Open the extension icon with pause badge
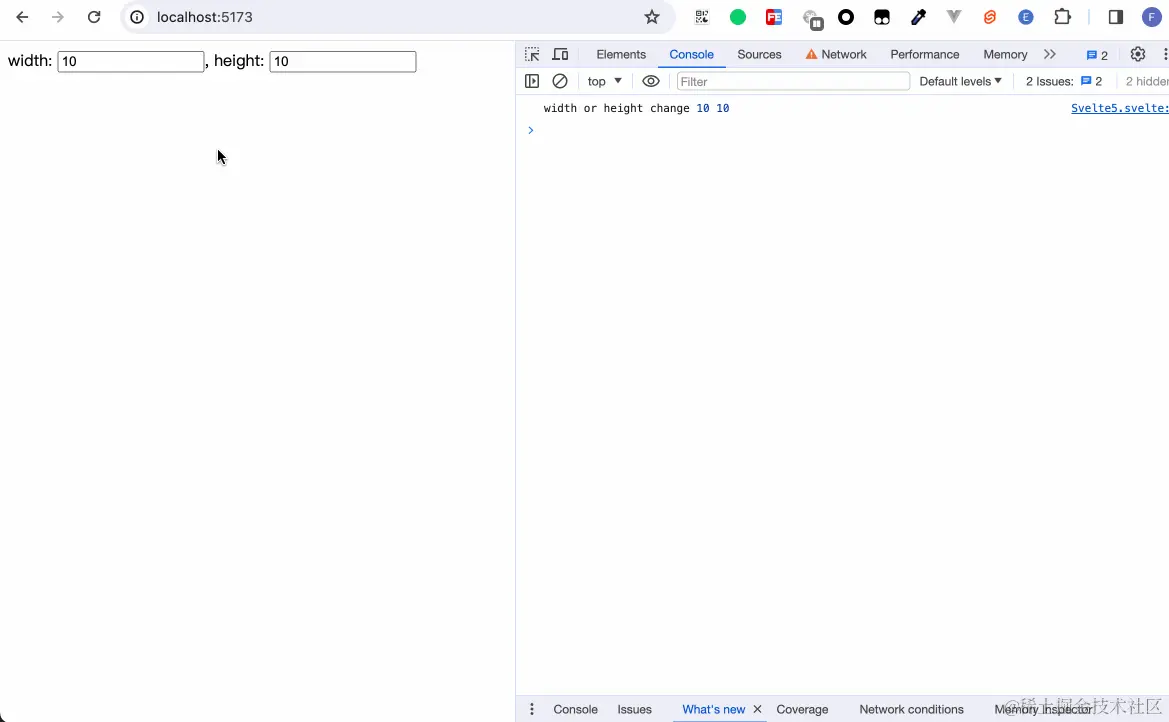The image size is (1169, 722). (812, 19)
